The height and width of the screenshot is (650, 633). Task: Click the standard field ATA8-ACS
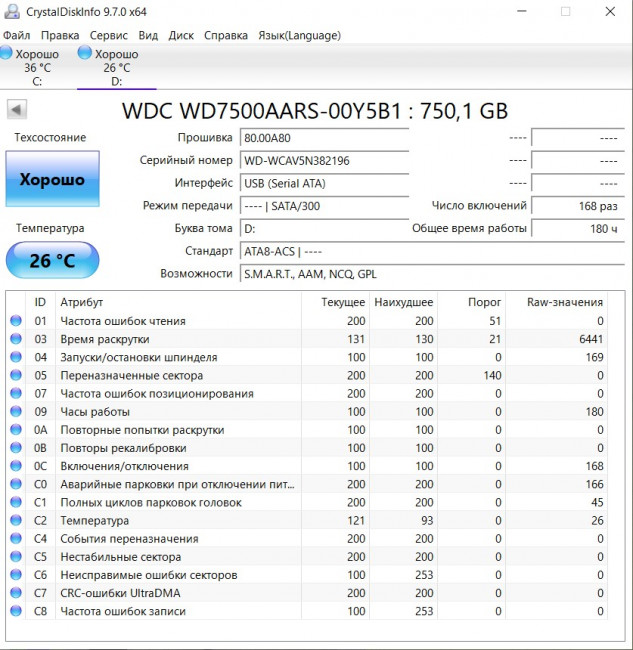[432, 251]
